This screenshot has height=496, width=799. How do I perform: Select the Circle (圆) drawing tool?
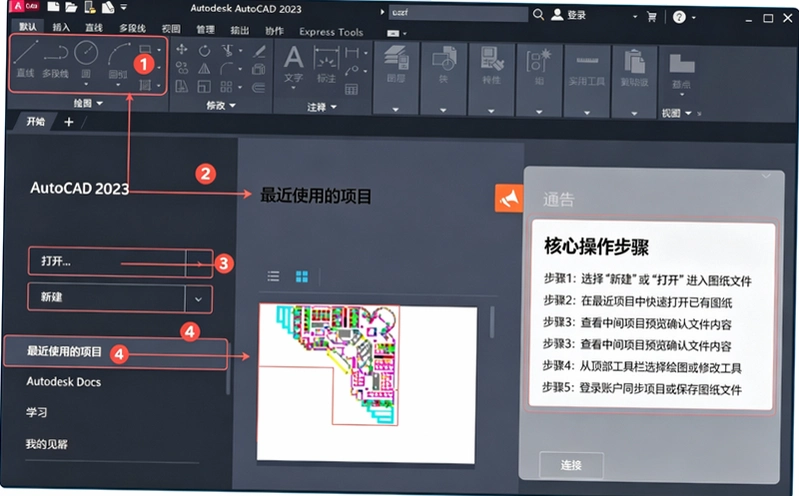tap(86, 59)
